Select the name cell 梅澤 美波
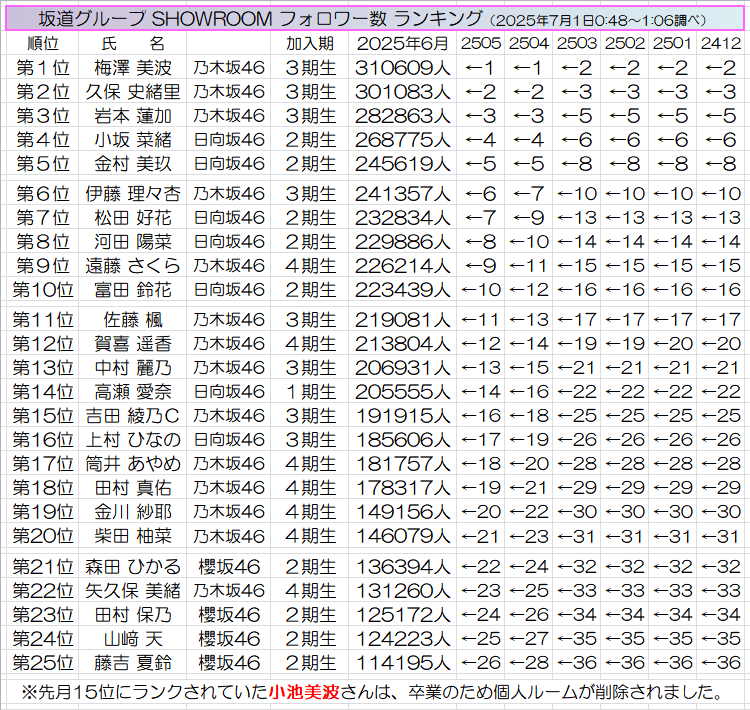This screenshot has width=750, height=710. [x=133, y=68]
